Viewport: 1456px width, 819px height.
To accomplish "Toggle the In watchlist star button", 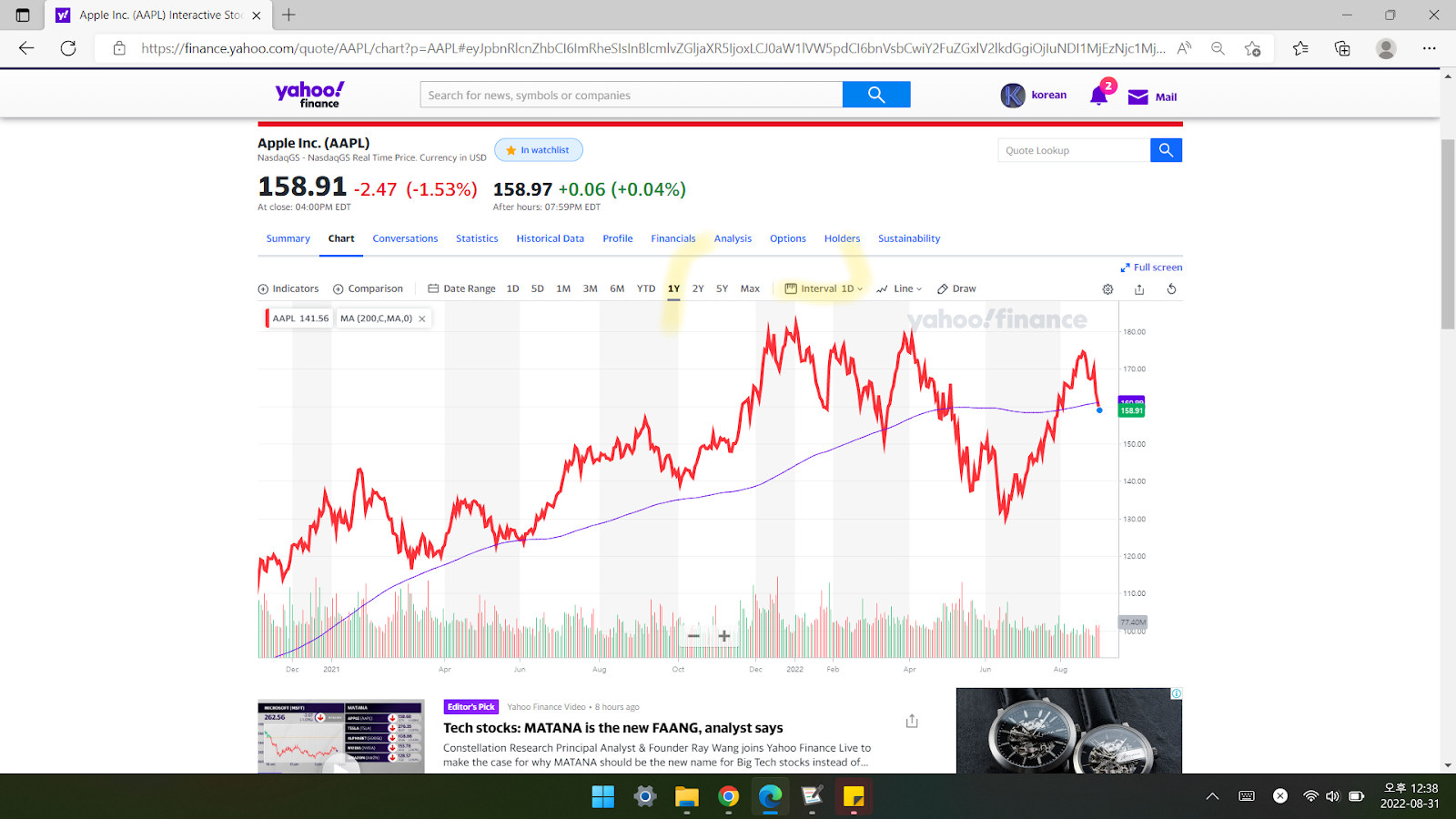I will tap(539, 150).
